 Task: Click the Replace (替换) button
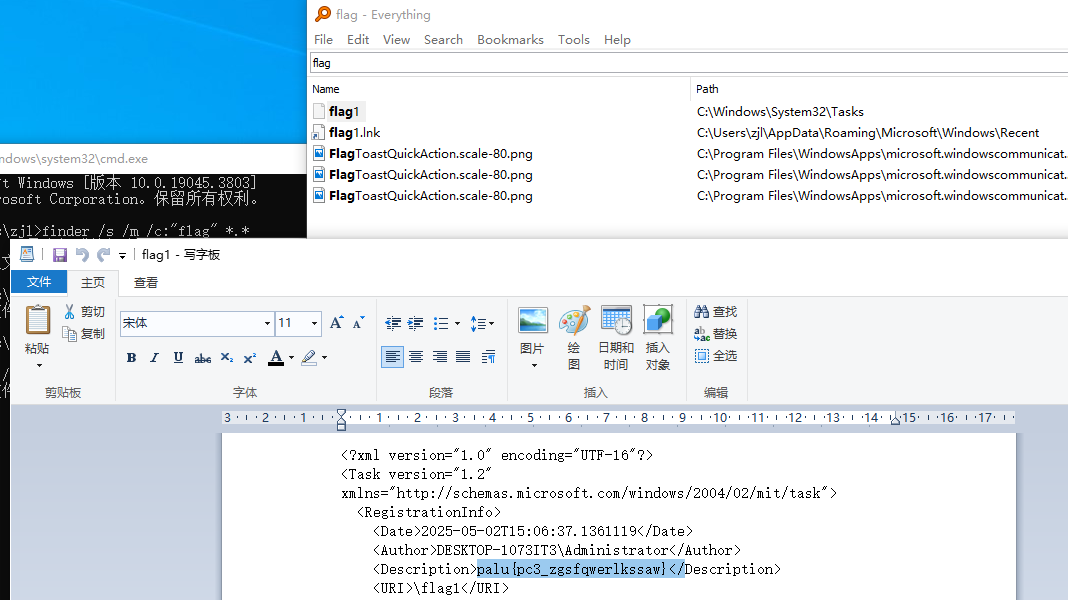coord(716,334)
